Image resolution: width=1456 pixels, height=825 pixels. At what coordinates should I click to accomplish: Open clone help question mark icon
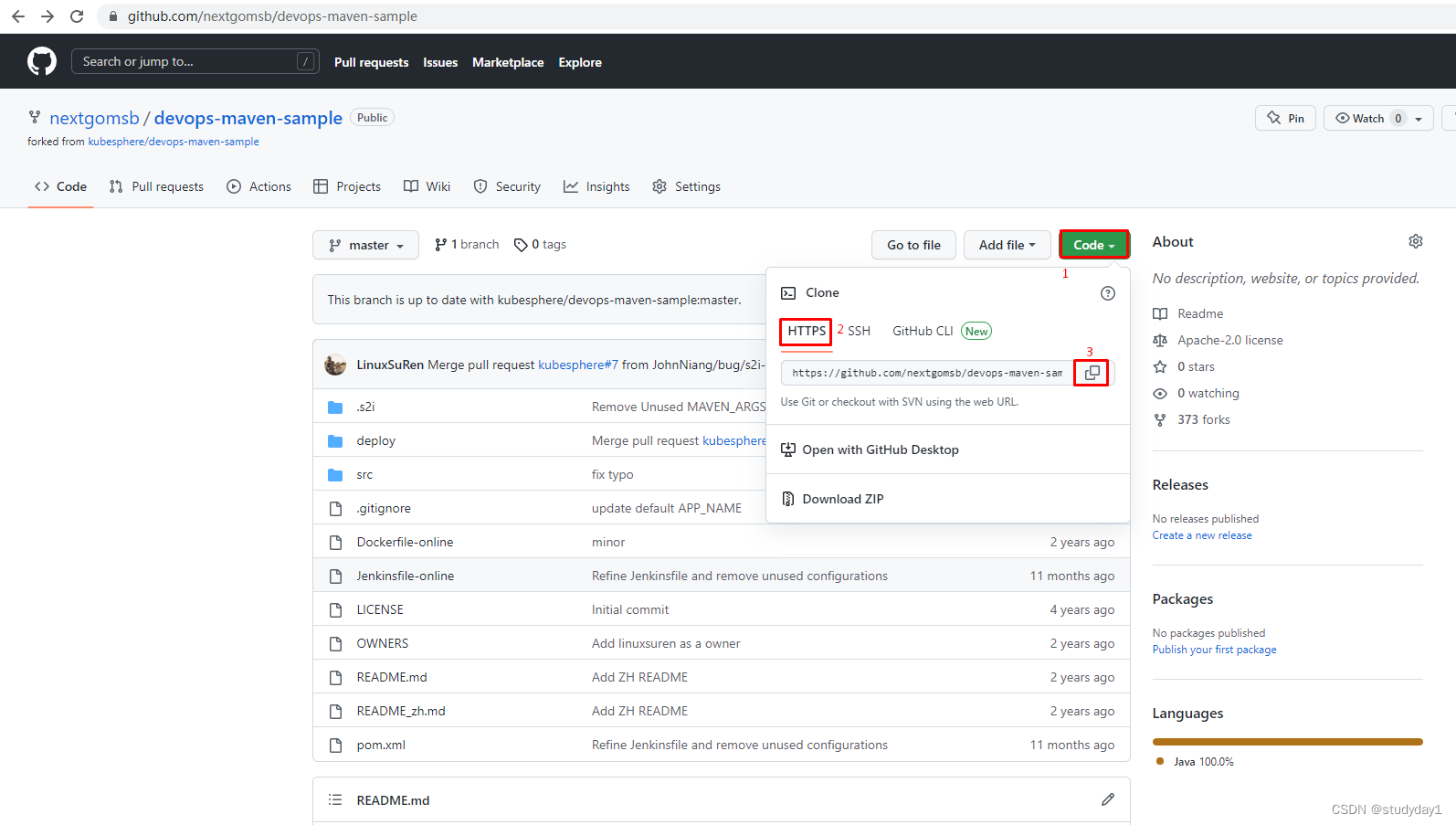(x=1108, y=293)
